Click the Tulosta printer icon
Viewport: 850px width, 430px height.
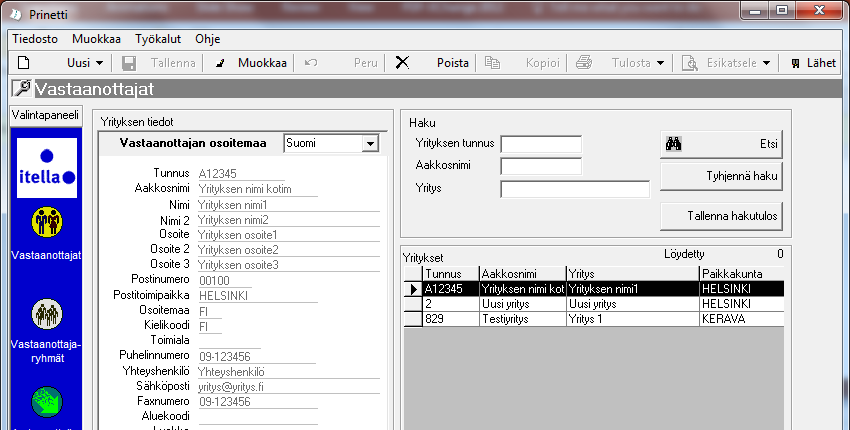(x=584, y=62)
